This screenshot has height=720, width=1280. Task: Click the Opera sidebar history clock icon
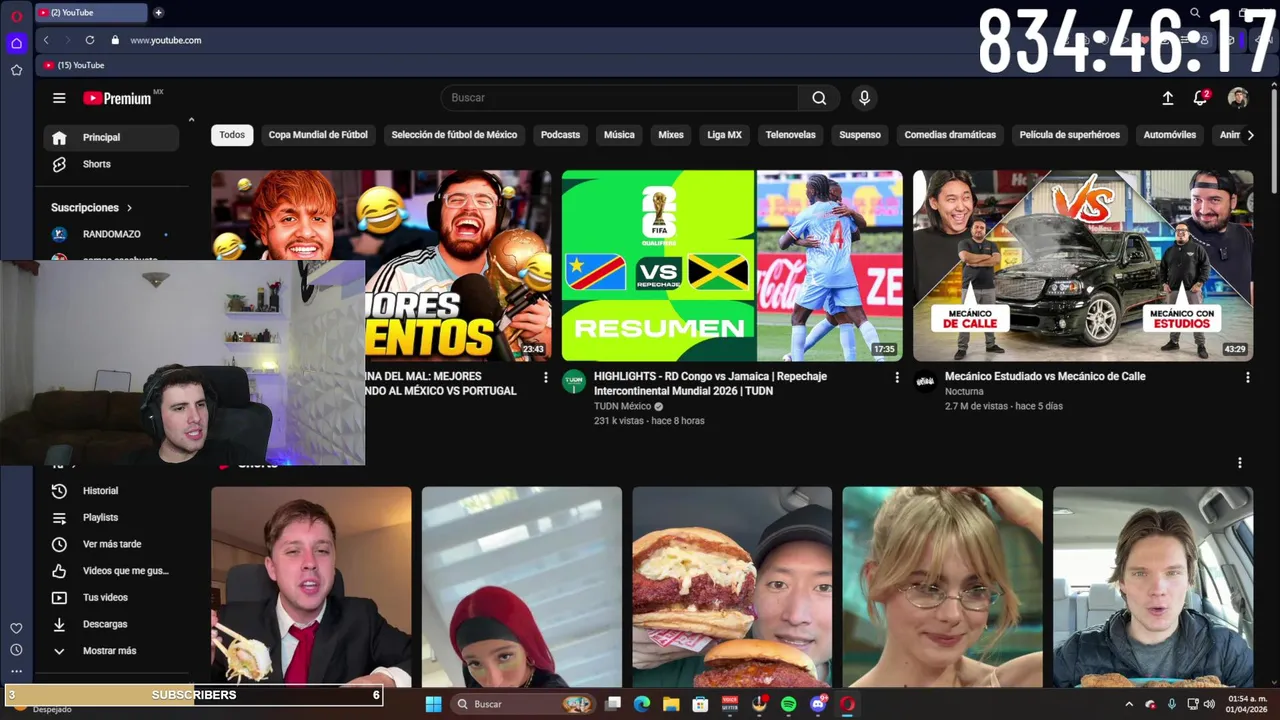(16, 650)
